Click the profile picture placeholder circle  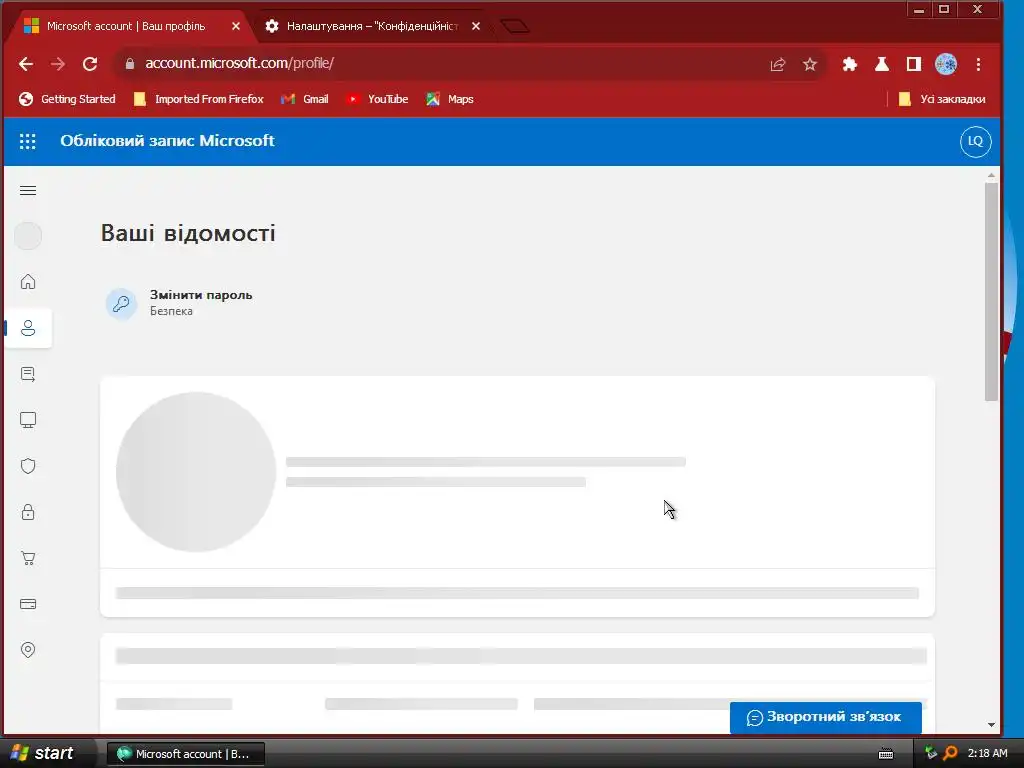pos(196,472)
